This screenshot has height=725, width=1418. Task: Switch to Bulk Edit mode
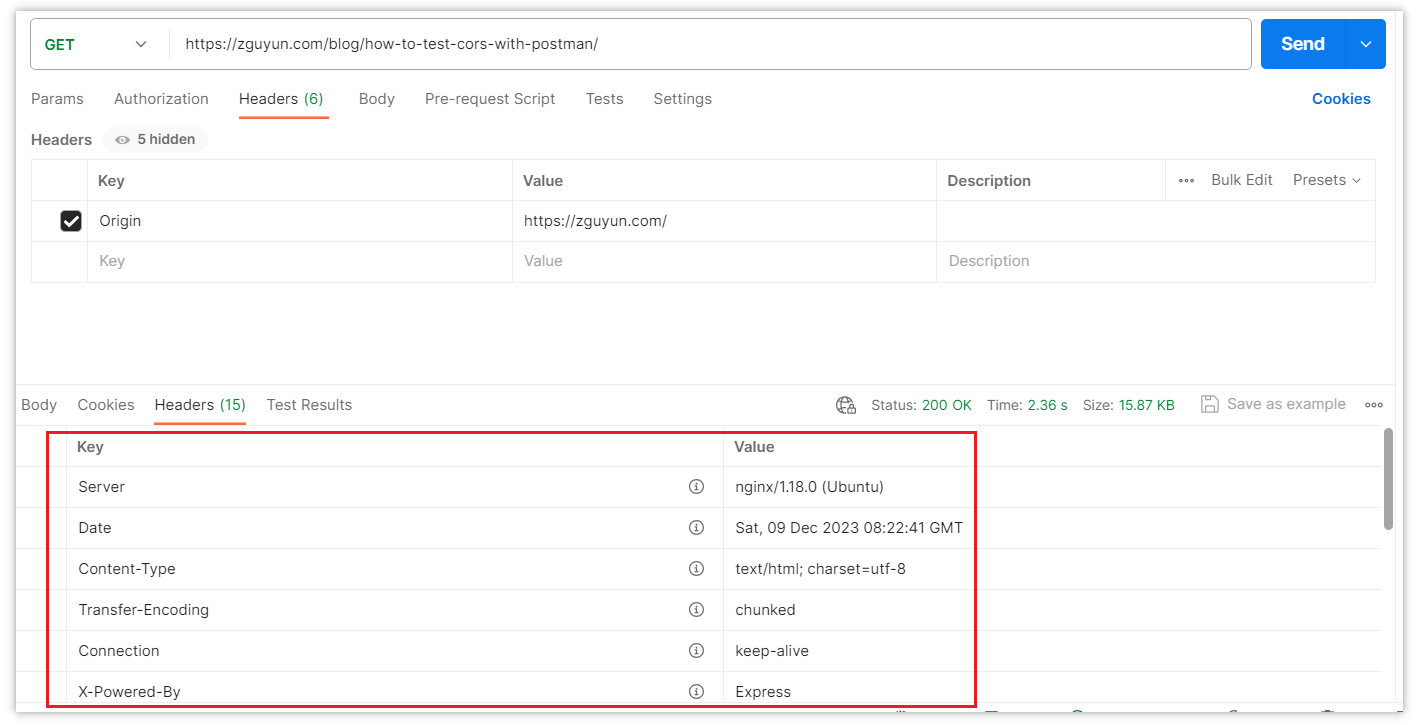tap(1241, 180)
